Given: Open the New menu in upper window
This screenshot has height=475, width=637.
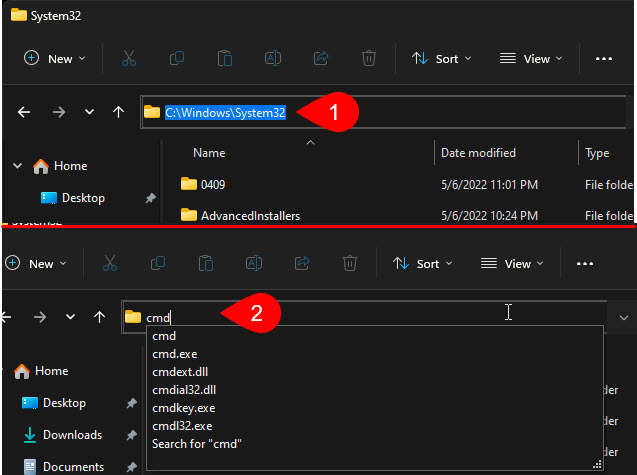Looking at the screenshot, I should coord(55,59).
